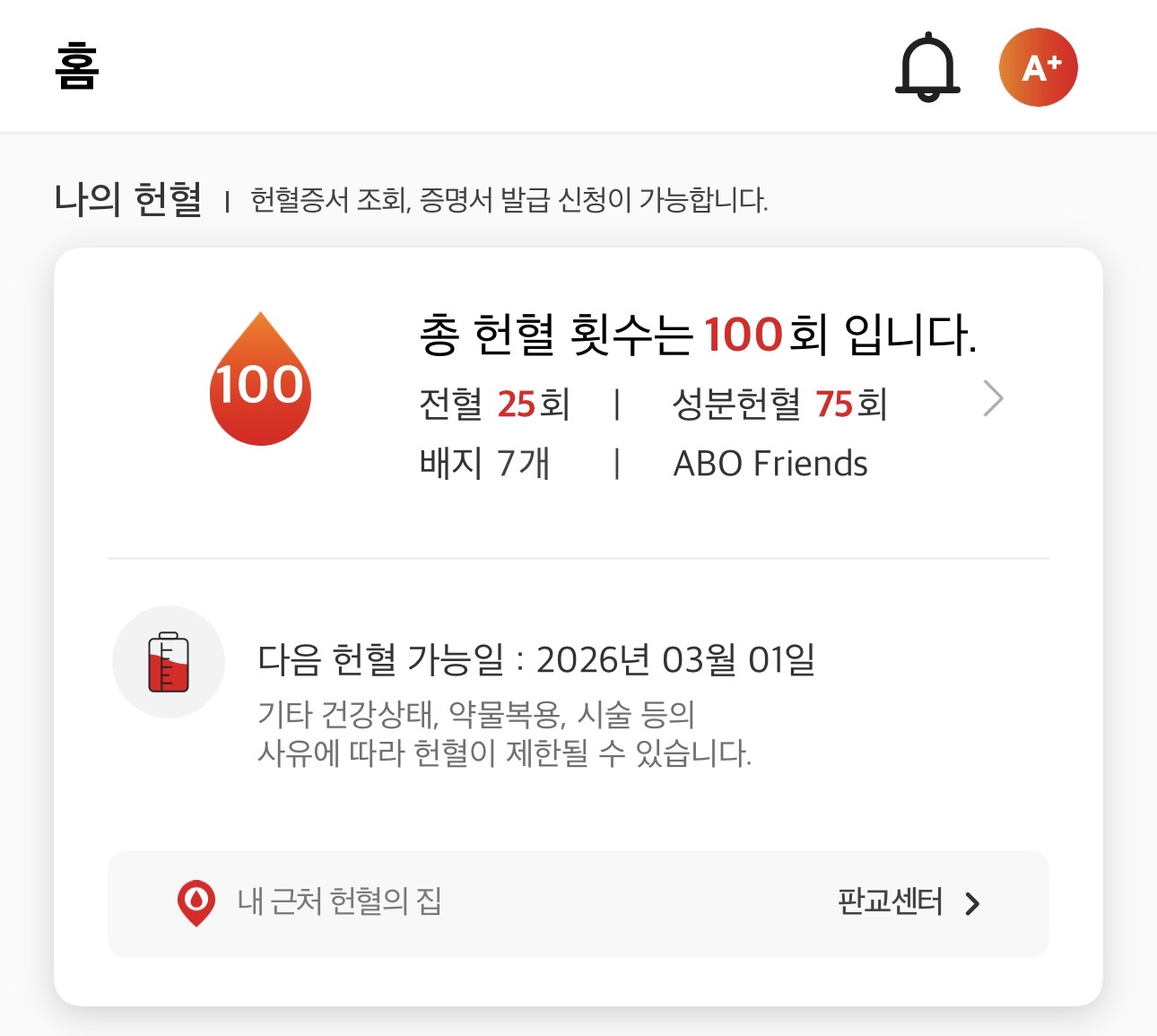Screen dimensions: 1157x1036
Task: Open the 나의 헌혈 section heading
Action: point(128,199)
